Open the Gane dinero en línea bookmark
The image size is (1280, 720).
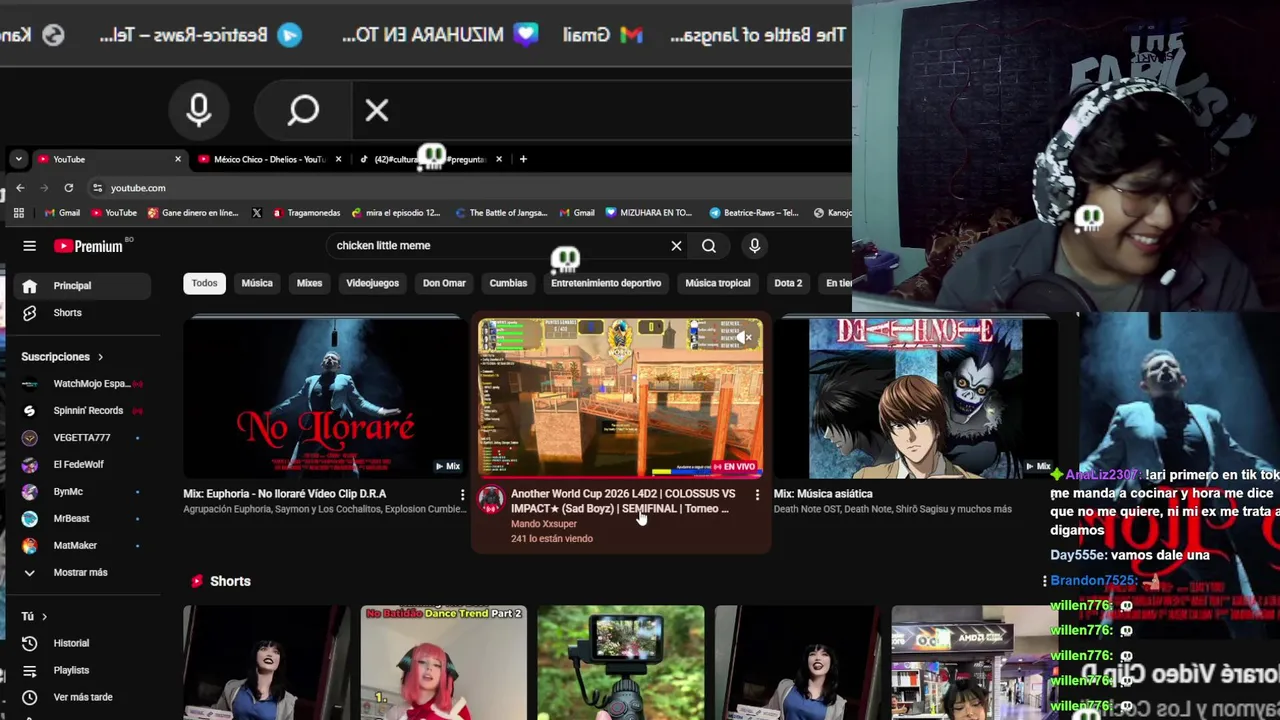[x=193, y=213]
